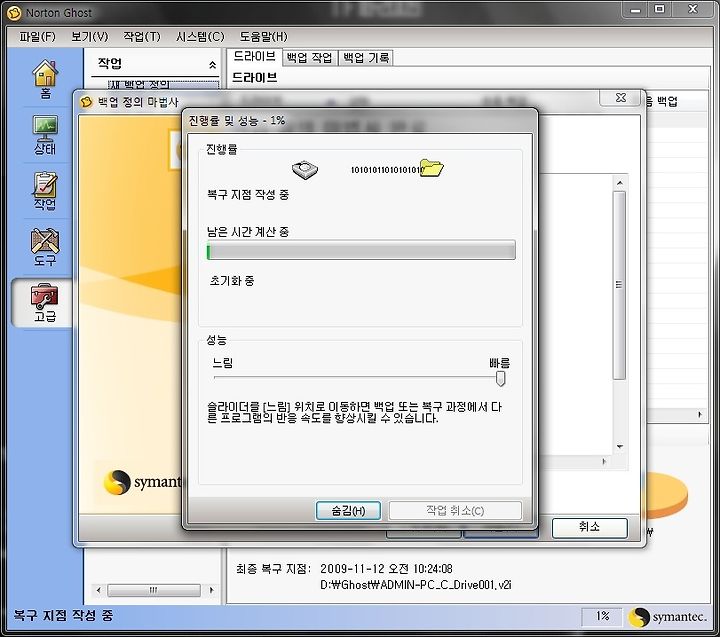
Task: Open the 도움말(H) menu
Action: (264, 37)
